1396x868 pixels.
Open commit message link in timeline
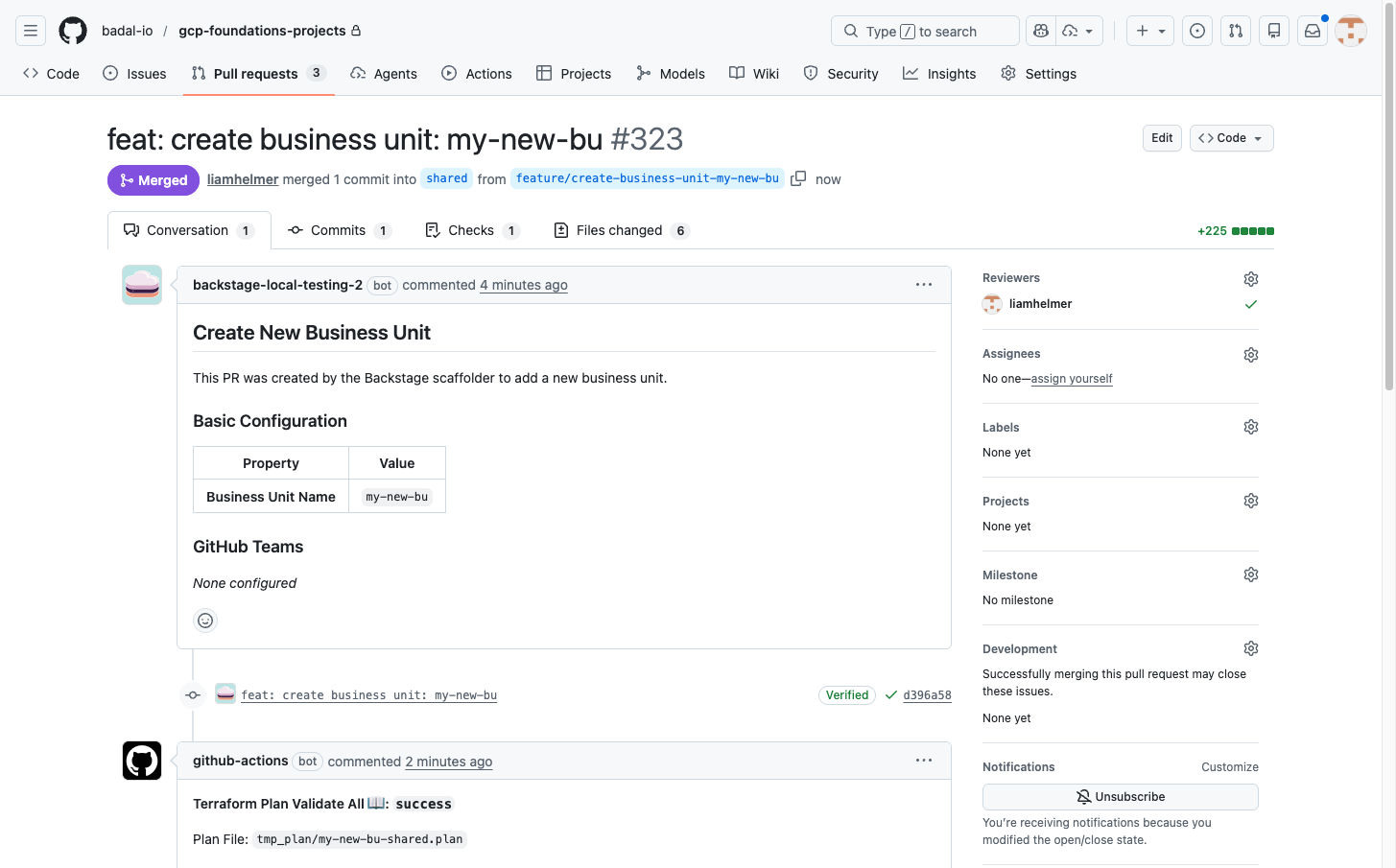pyautogui.click(x=369, y=695)
